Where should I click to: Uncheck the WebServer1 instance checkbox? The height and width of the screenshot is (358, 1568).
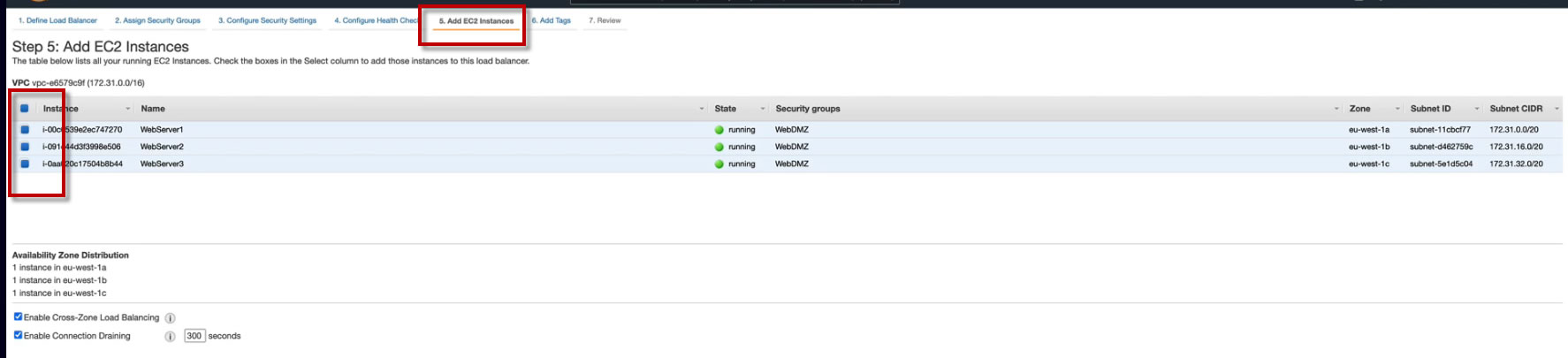(25, 130)
